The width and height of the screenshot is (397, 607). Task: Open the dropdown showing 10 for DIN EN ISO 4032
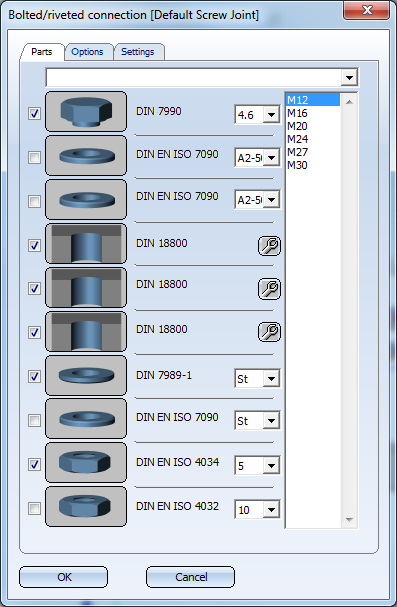point(271,510)
